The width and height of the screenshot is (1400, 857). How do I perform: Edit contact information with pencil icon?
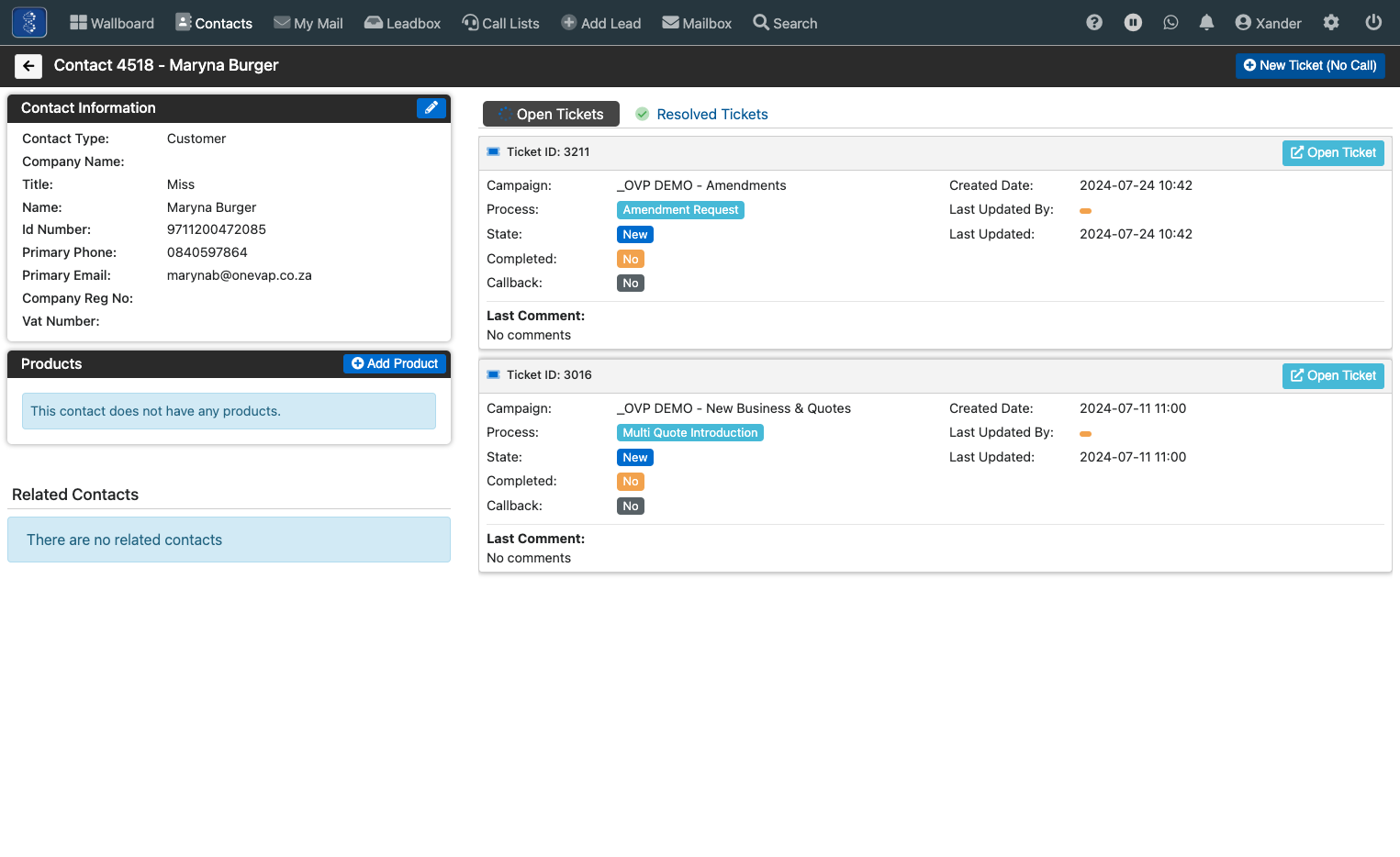point(431,108)
